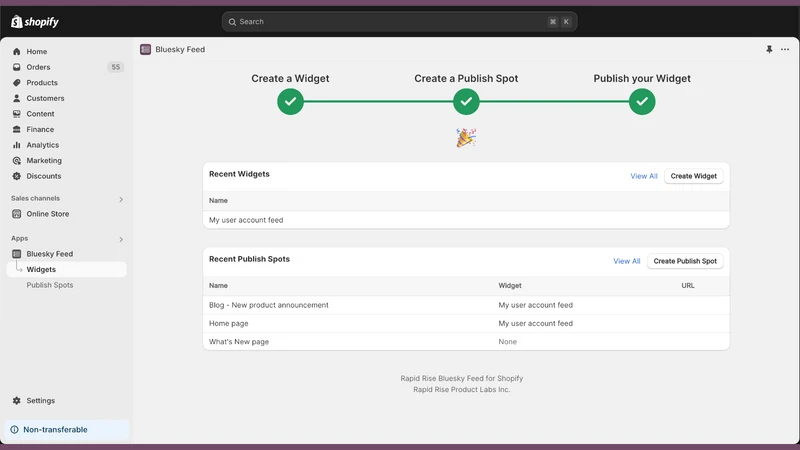800x450 pixels.
Task: Click Home page row's 'My user account feed' cell
Action: point(536,323)
